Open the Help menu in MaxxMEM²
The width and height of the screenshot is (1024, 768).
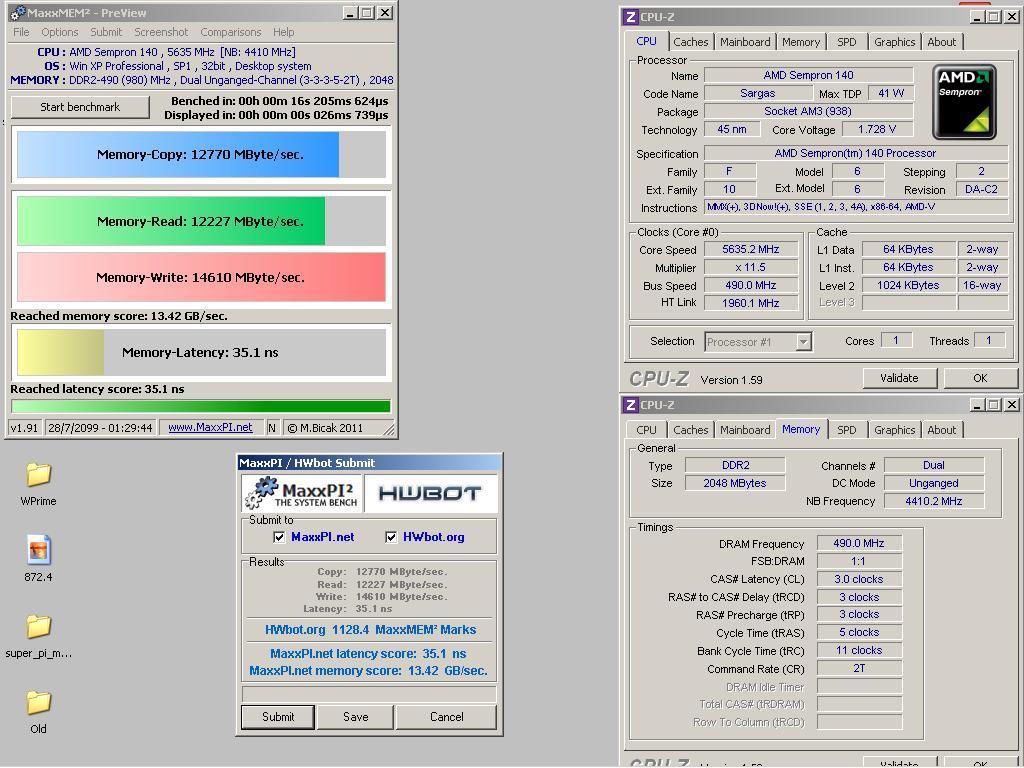(283, 32)
